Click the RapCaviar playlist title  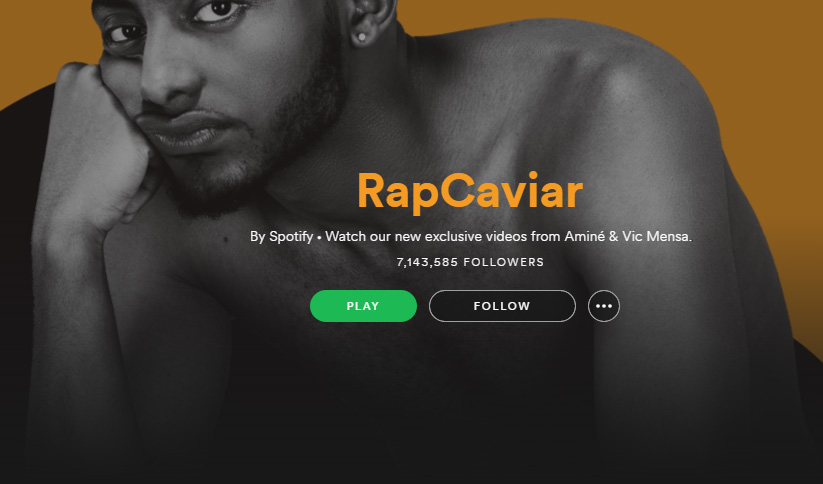[470, 192]
